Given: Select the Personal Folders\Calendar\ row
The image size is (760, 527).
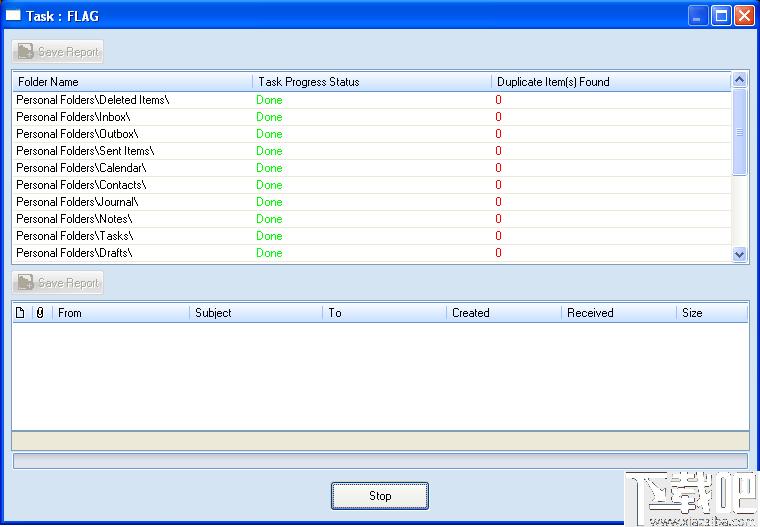Looking at the screenshot, I should click(372, 168).
